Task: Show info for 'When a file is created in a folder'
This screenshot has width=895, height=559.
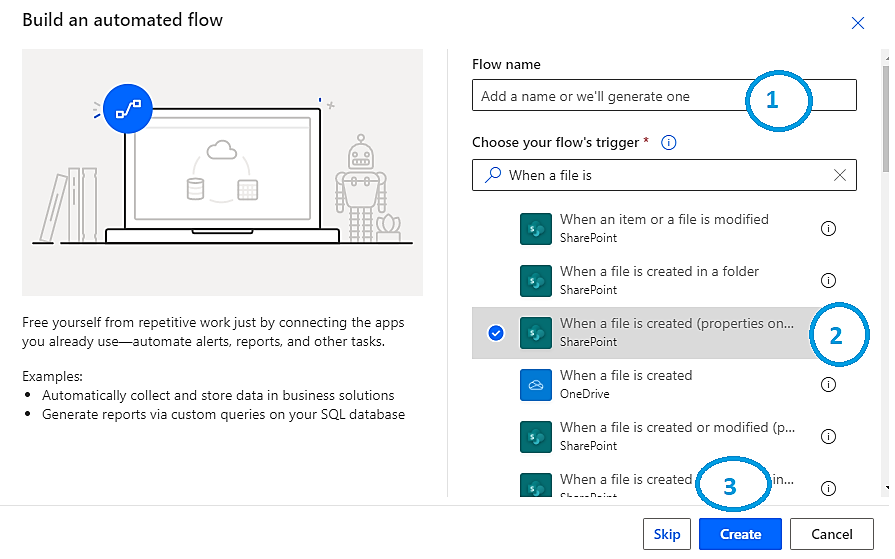Action: click(828, 280)
